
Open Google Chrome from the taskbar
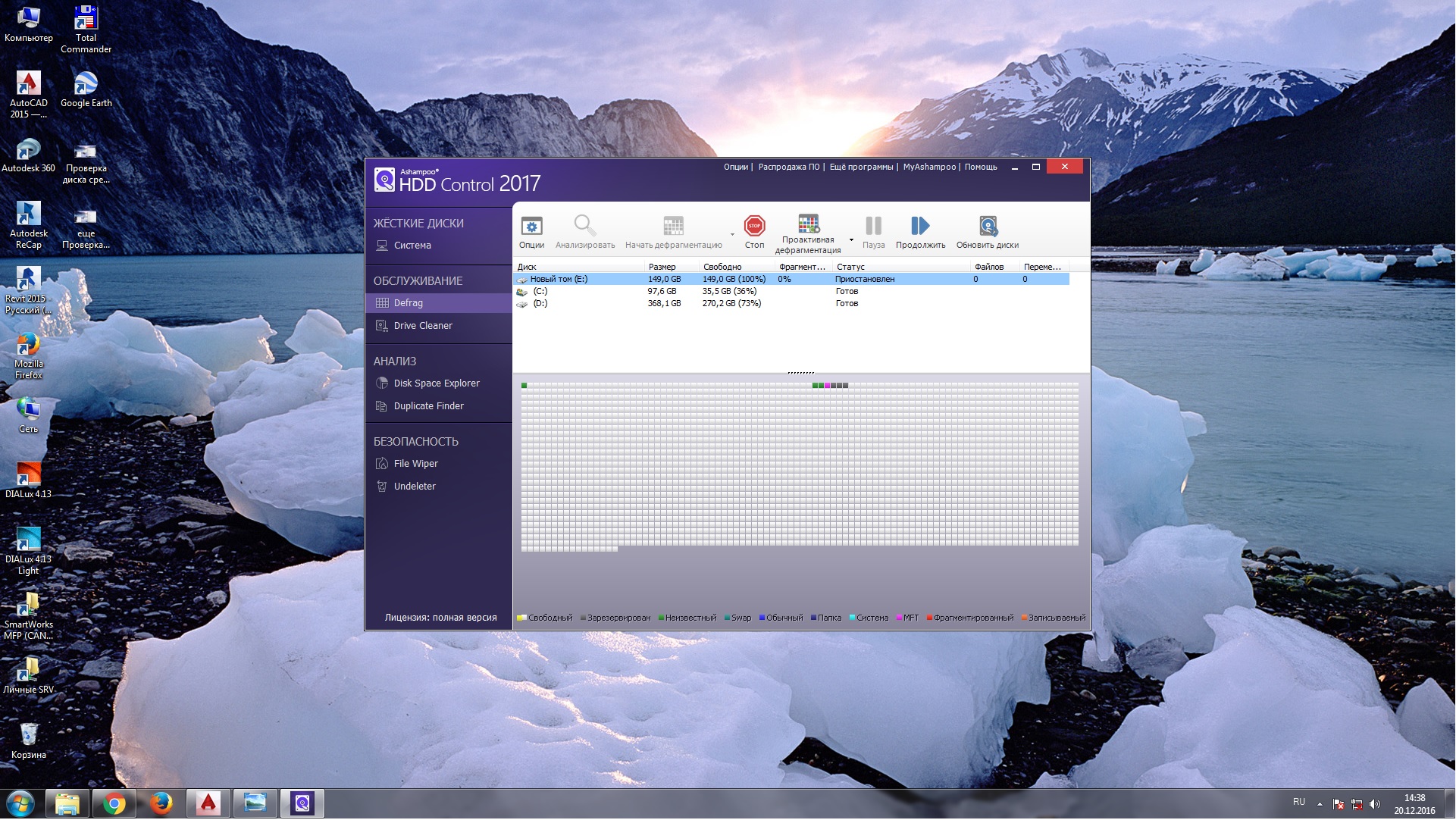click(114, 804)
